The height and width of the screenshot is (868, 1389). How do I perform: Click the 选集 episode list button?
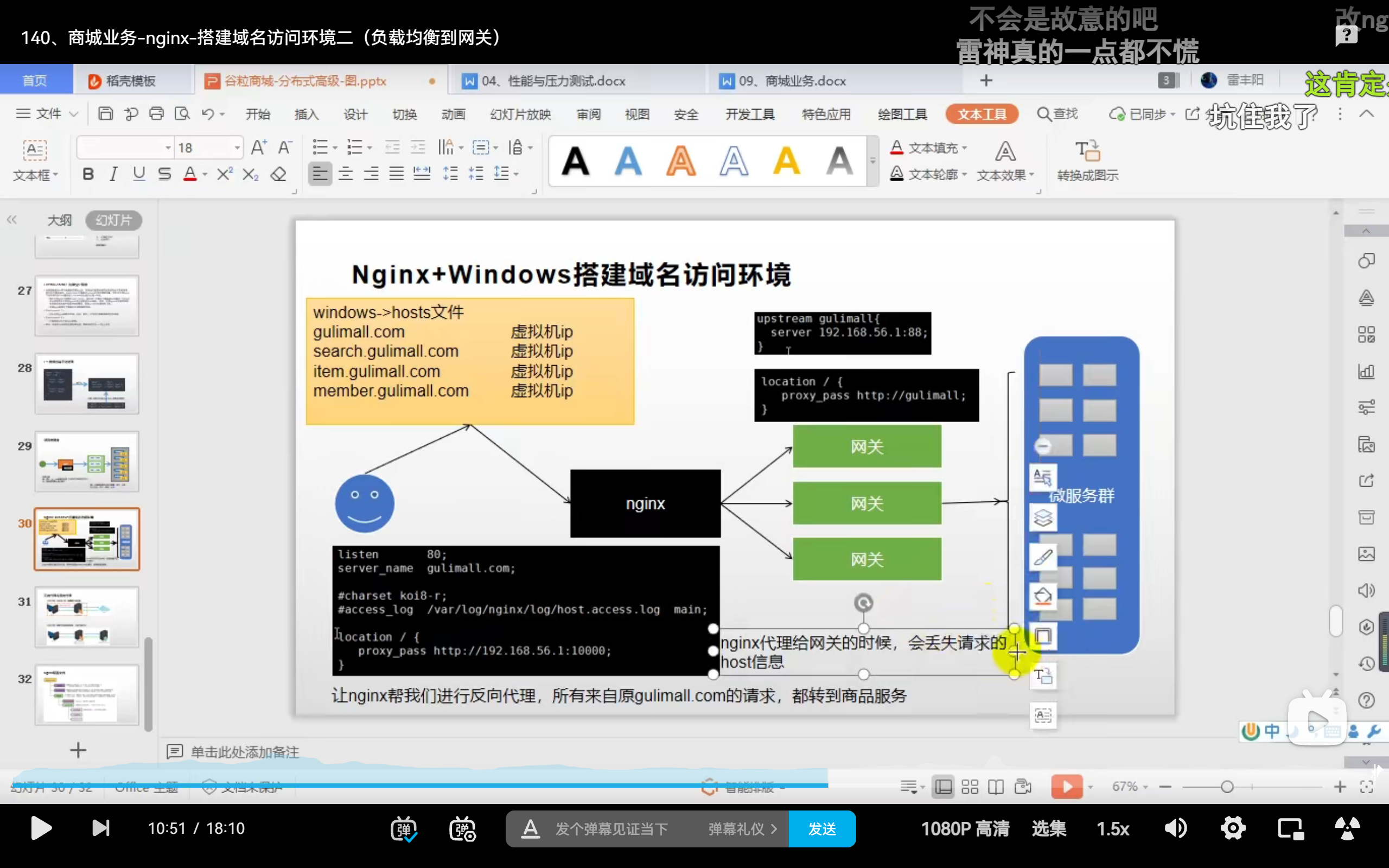pyautogui.click(x=1049, y=828)
